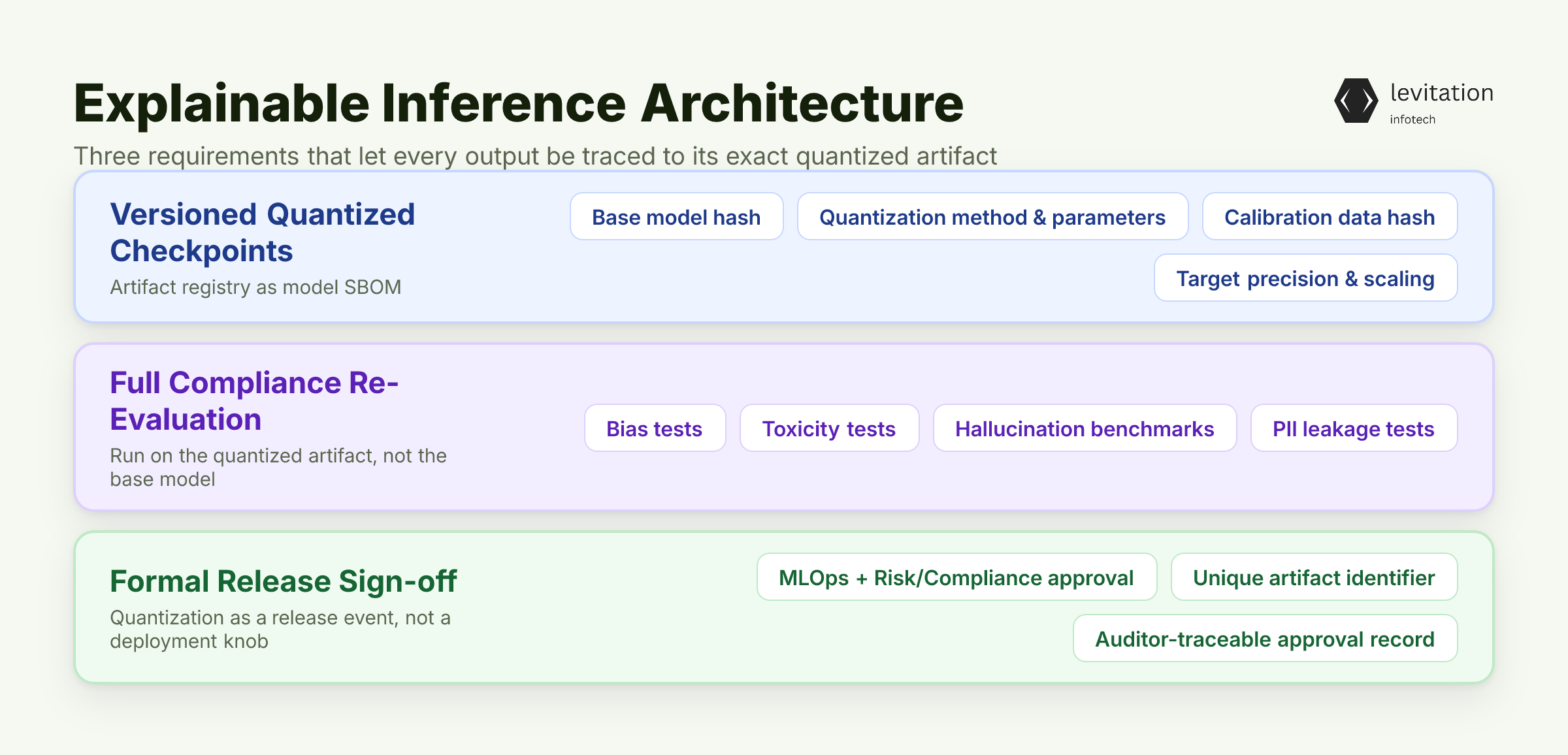Select the MLOps + Risk/Compliance approval chip
The width and height of the screenshot is (1568, 755).
pyautogui.click(x=956, y=577)
